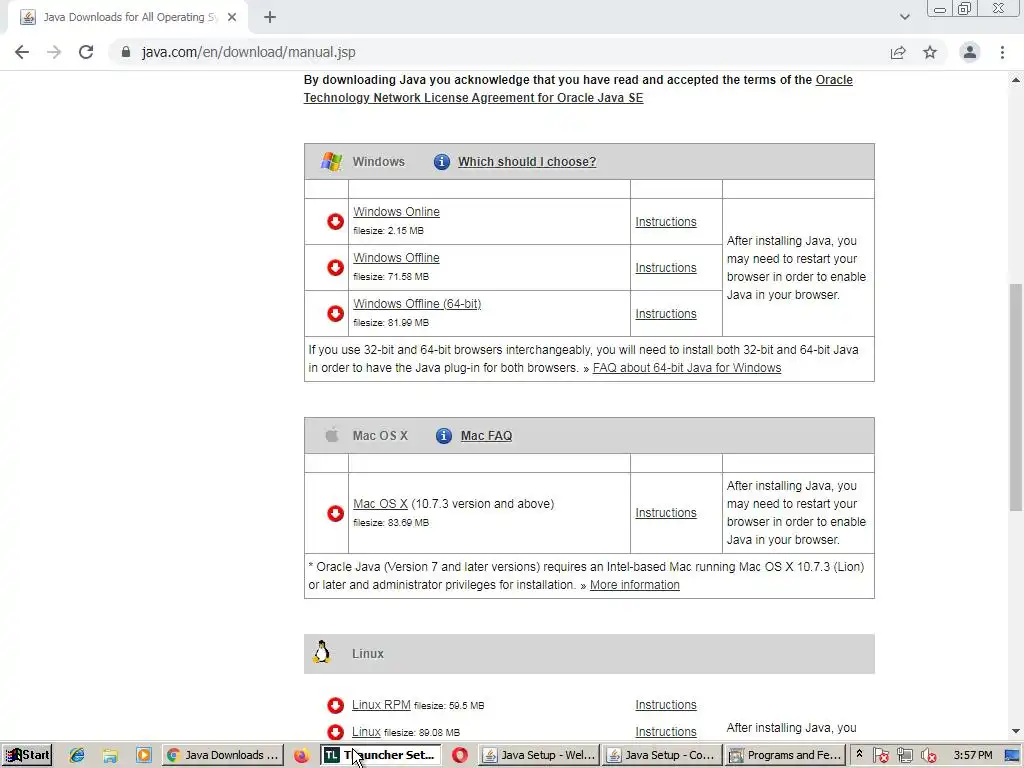Share this page via the share icon
The width and height of the screenshot is (1024, 768).
pyautogui.click(x=898, y=52)
